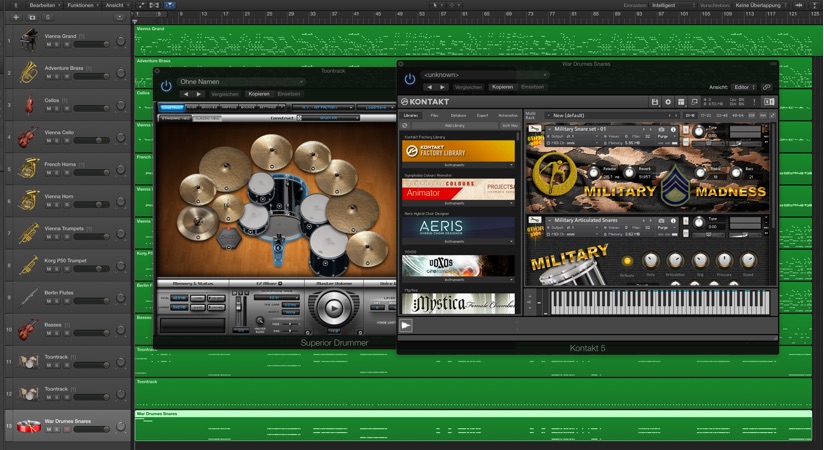
Task: Toggle Kontakt plugin power button
Action: tap(410, 79)
